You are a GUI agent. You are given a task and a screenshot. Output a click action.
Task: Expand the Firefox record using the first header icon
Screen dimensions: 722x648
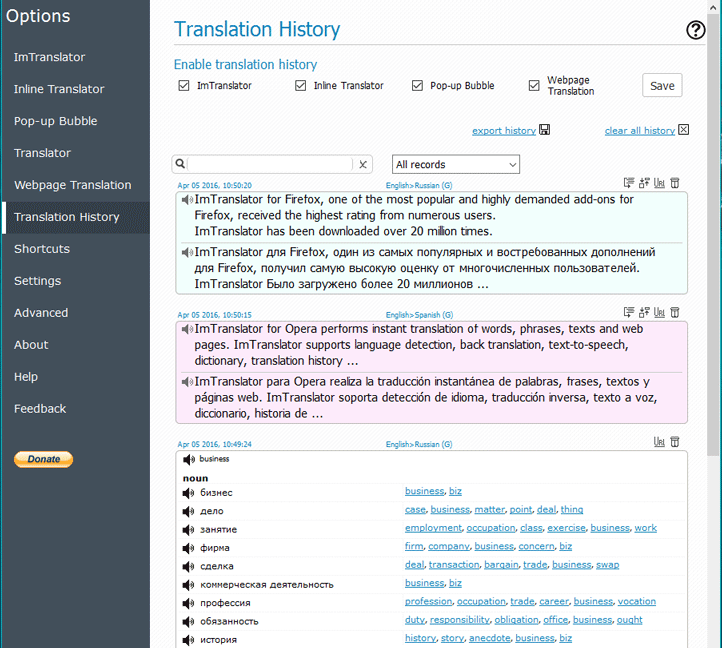(628, 183)
